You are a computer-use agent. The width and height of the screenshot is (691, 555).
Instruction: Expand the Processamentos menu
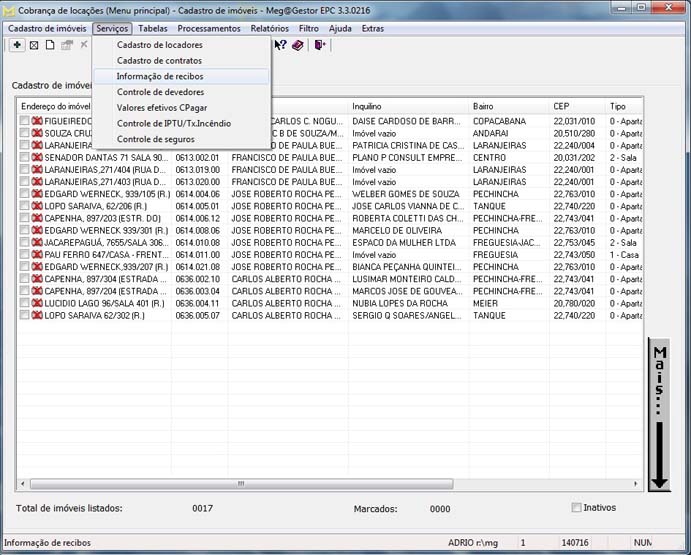point(208,29)
